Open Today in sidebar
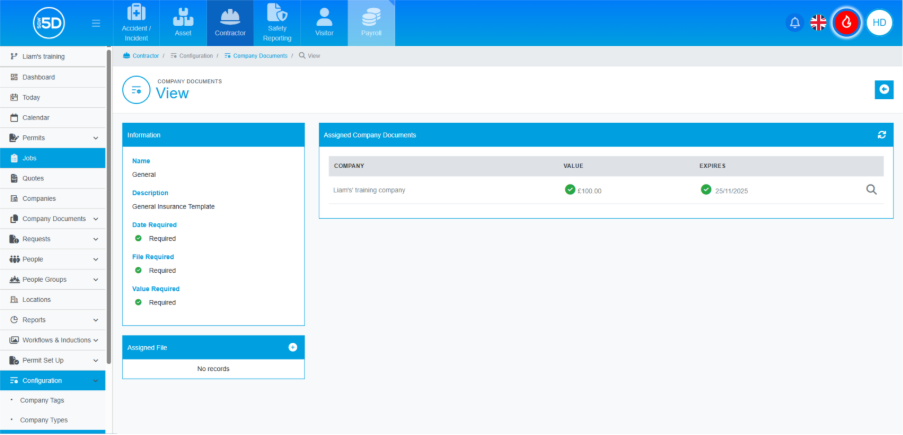Screen dimensions: 903x435 [52, 97]
